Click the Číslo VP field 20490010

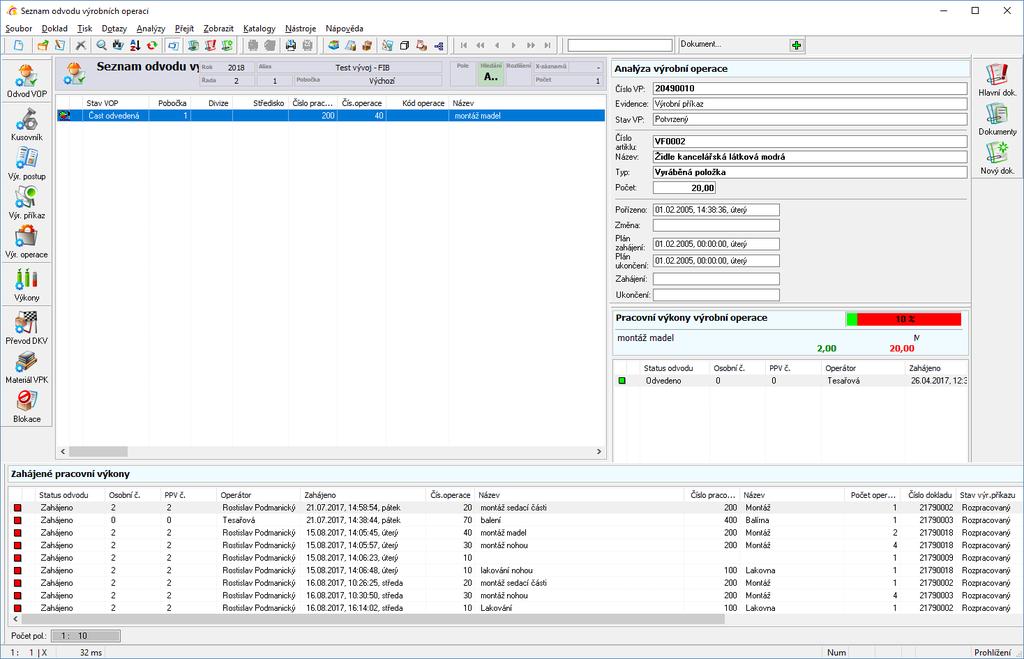click(810, 88)
